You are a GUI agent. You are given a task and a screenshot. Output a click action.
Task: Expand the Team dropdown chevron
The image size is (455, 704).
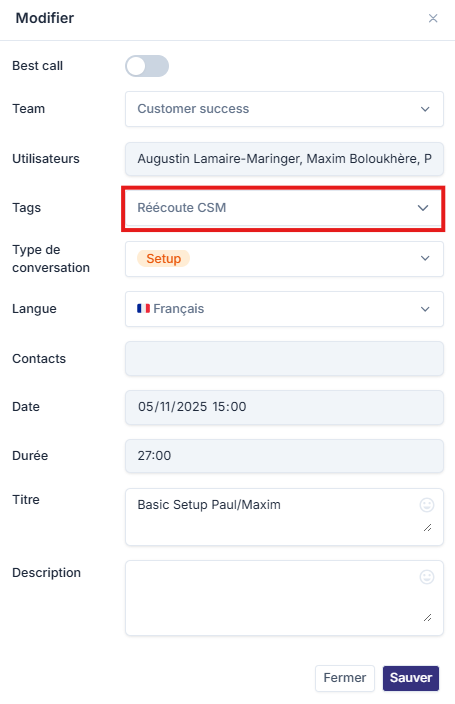pyautogui.click(x=425, y=109)
